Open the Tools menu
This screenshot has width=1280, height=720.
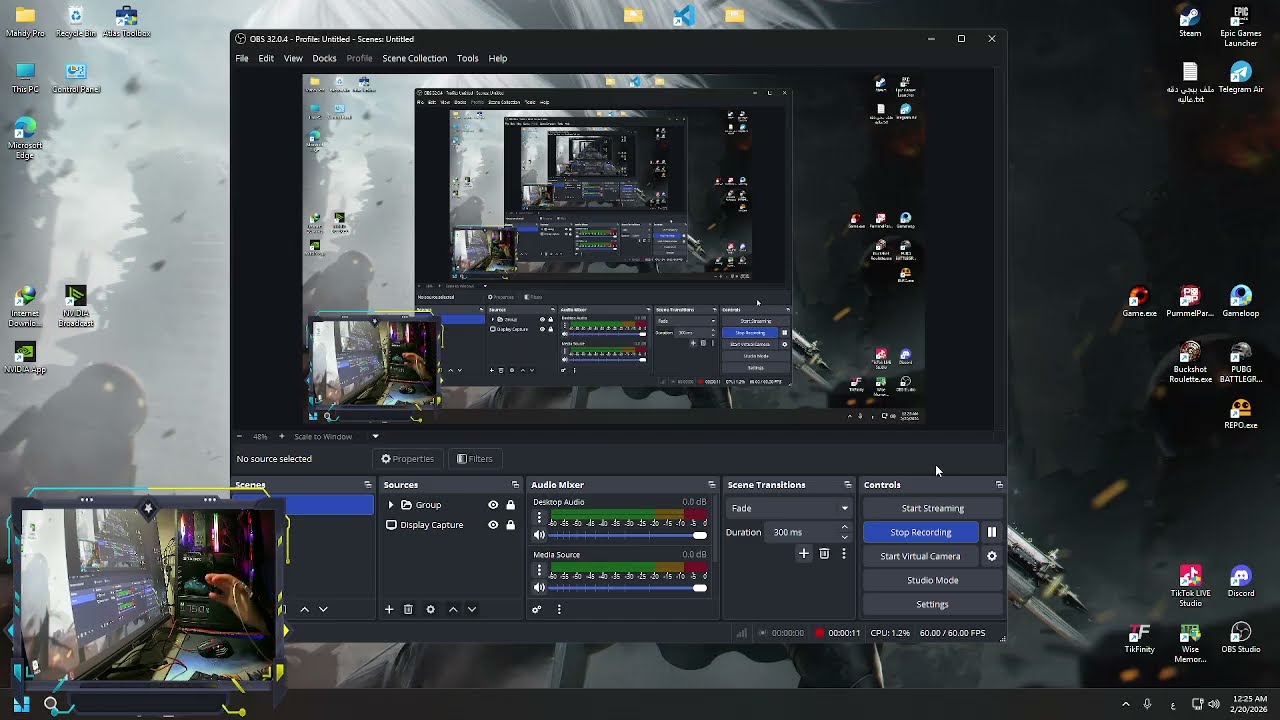[x=467, y=58]
